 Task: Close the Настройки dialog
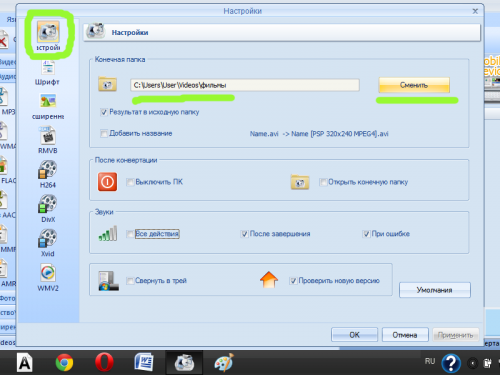[x=475, y=11]
